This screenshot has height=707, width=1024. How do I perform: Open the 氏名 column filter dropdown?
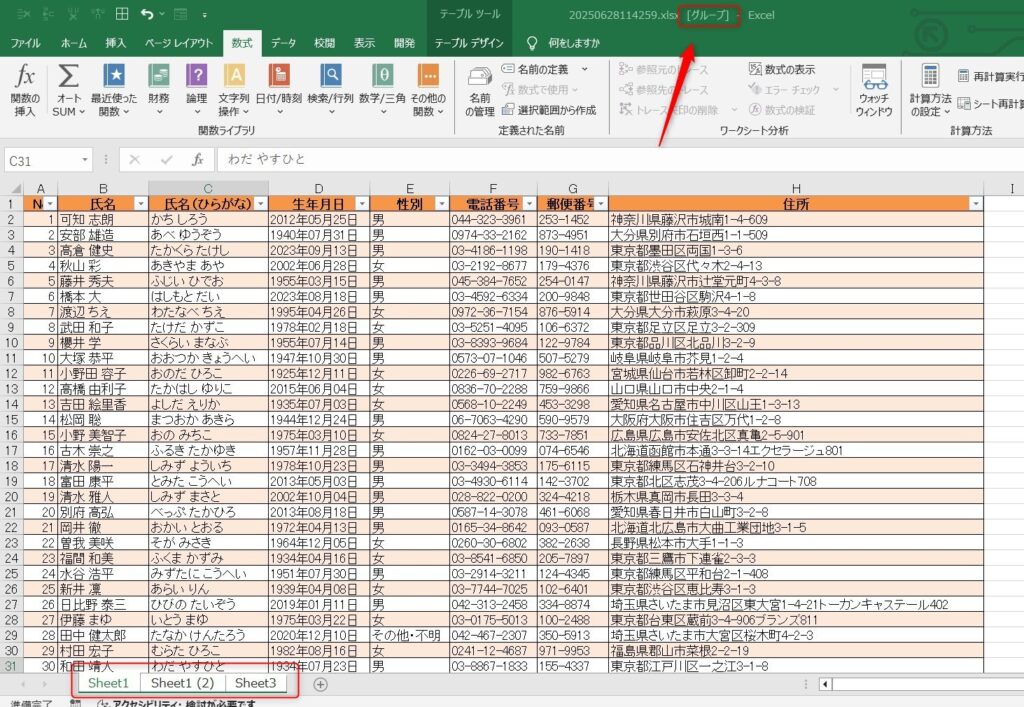pos(140,204)
